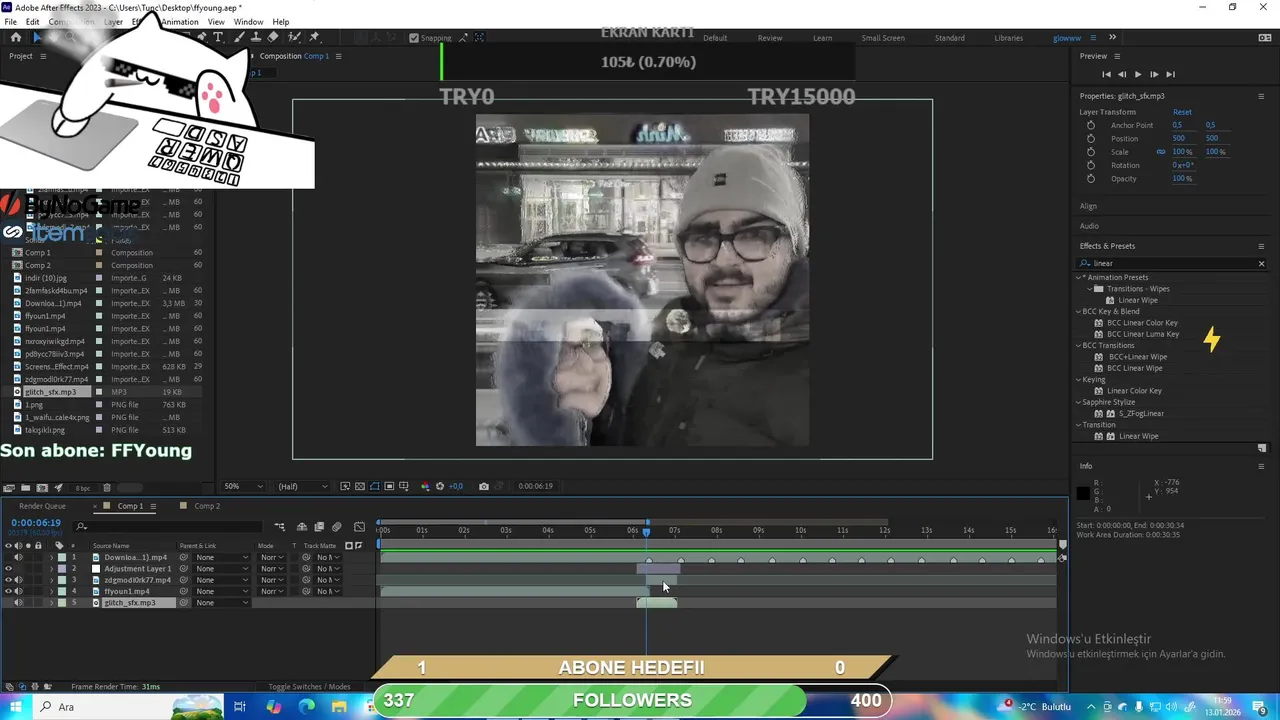The height and width of the screenshot is (720, 1280).
Task: Open the Home screen icon
Action: [x=15, y=37]
